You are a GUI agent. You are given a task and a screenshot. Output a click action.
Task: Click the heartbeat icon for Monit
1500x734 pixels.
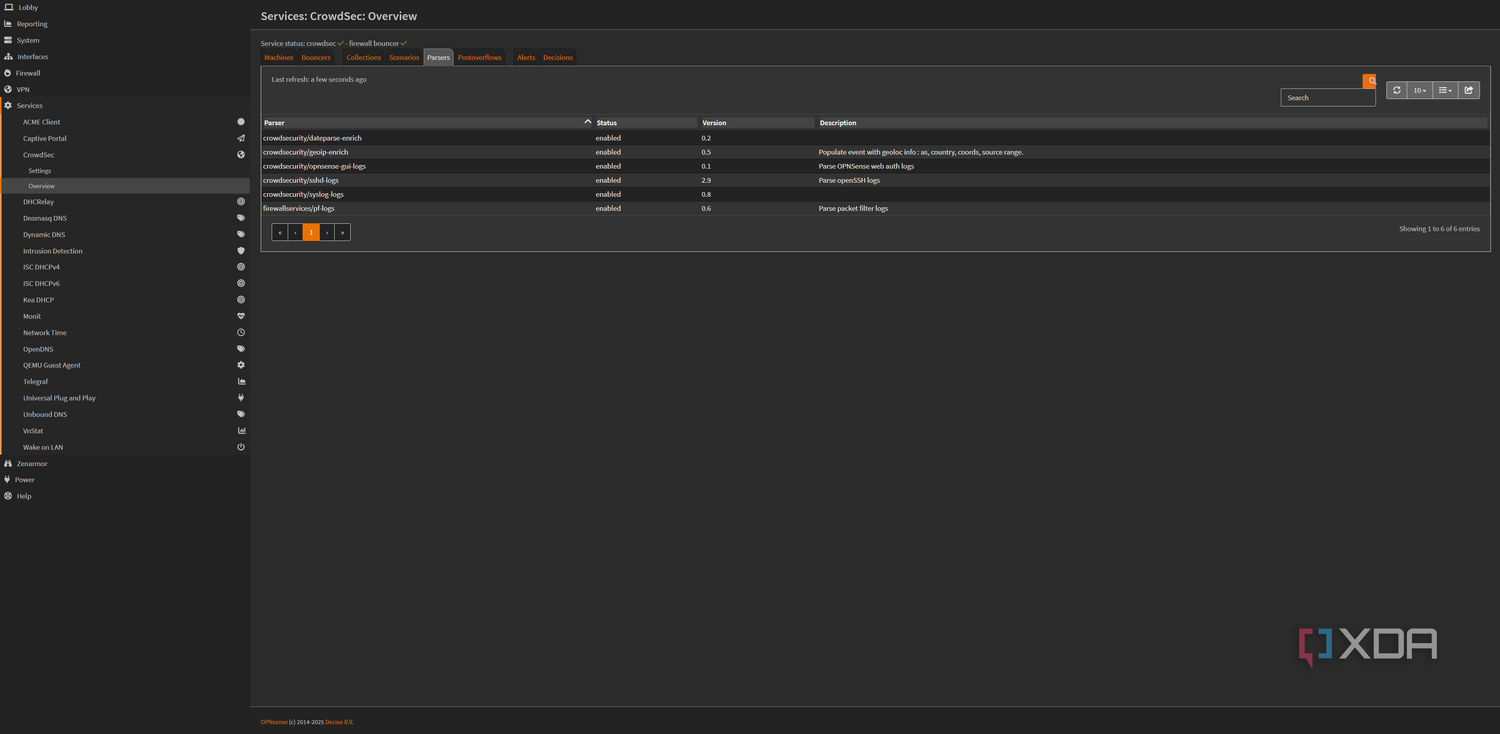coord(241,316)
